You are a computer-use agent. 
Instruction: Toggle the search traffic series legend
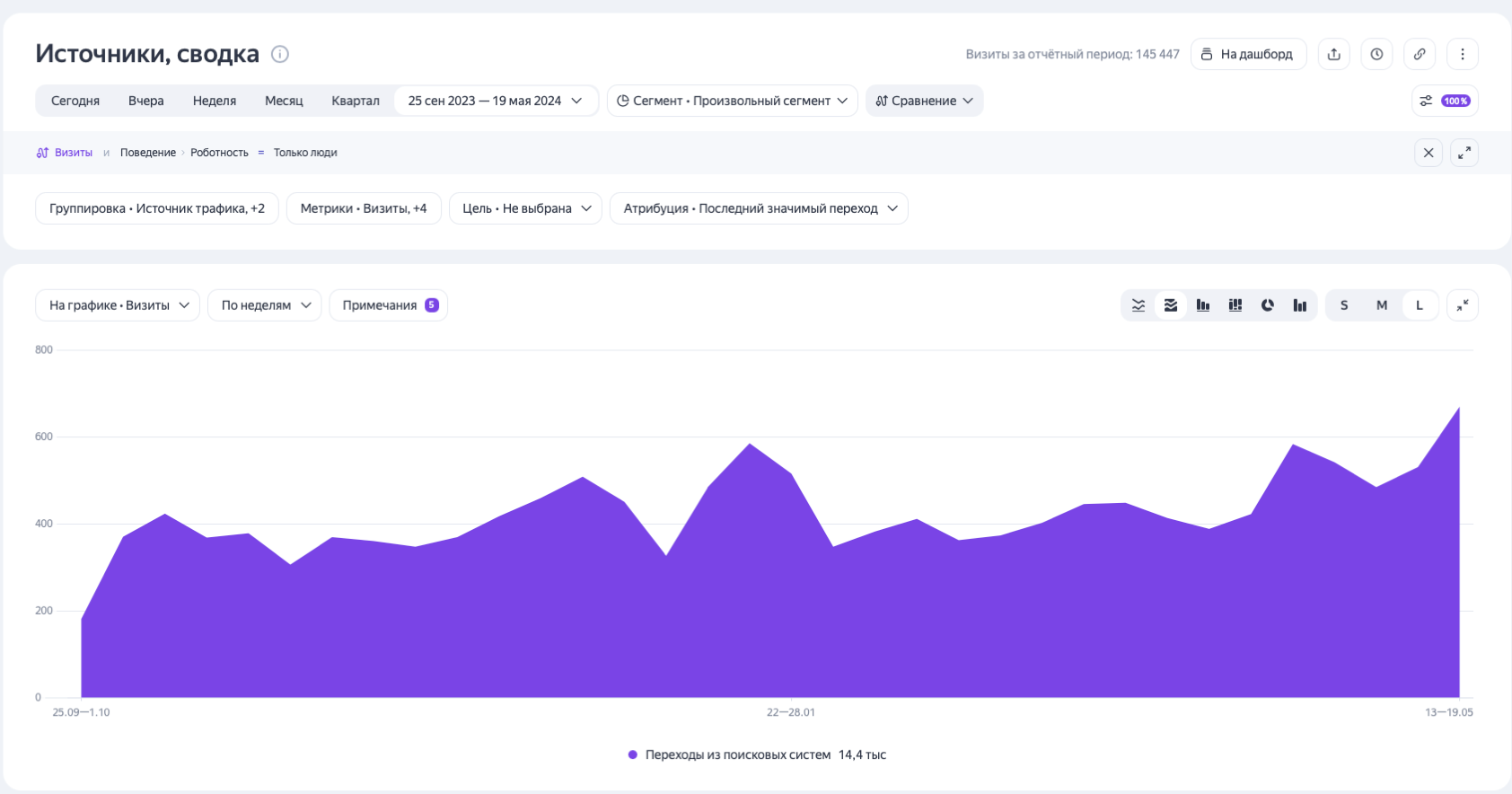(x=738, y=754)
